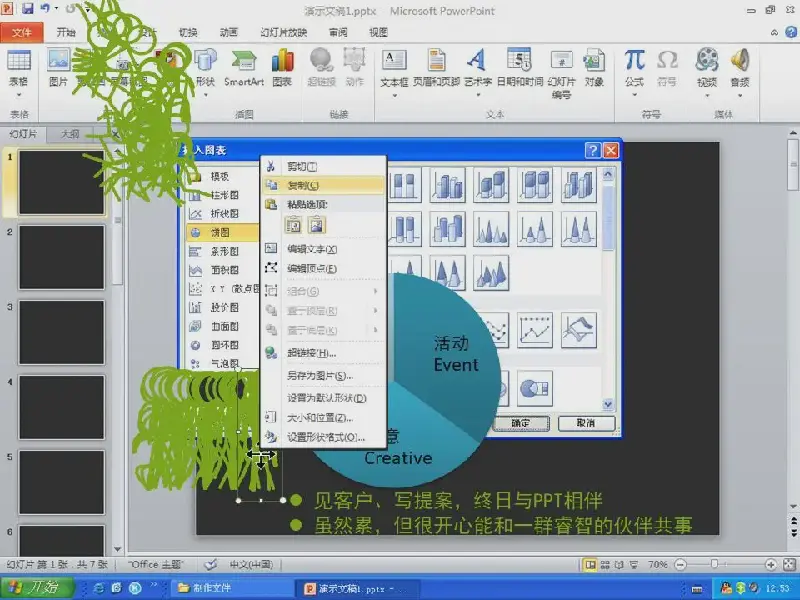Launch Internet Explorer from the quick launch
This screenshot has width=800, height=600.
(98, 588)
